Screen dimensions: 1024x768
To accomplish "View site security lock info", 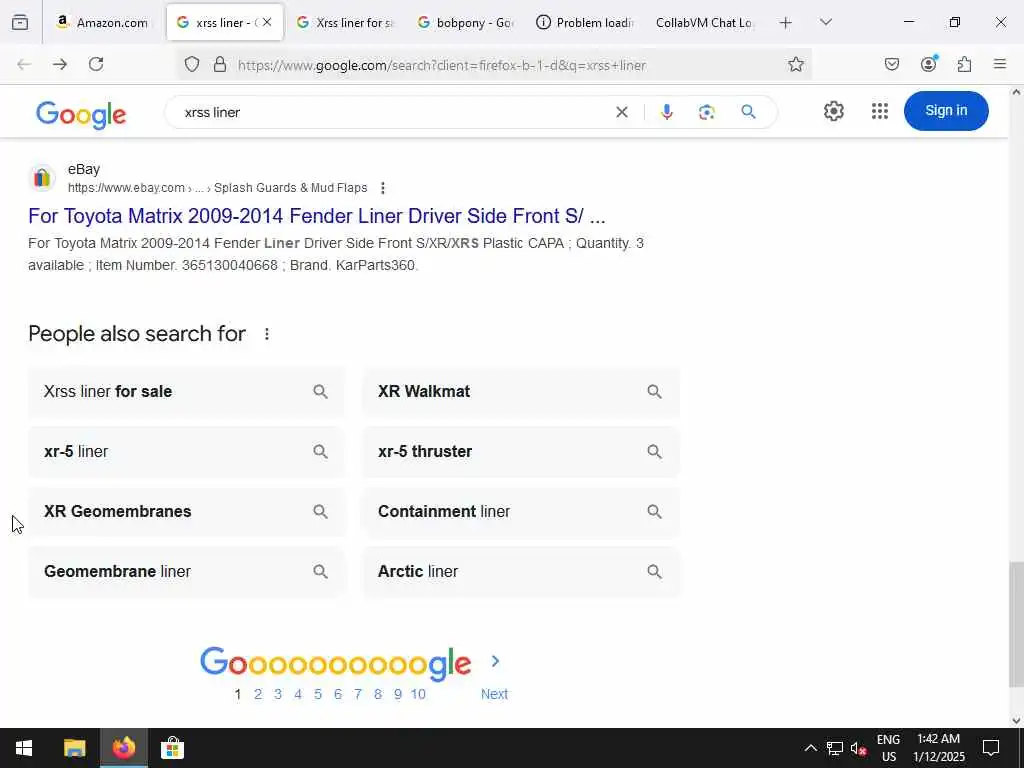I will (x=220, y=64).
